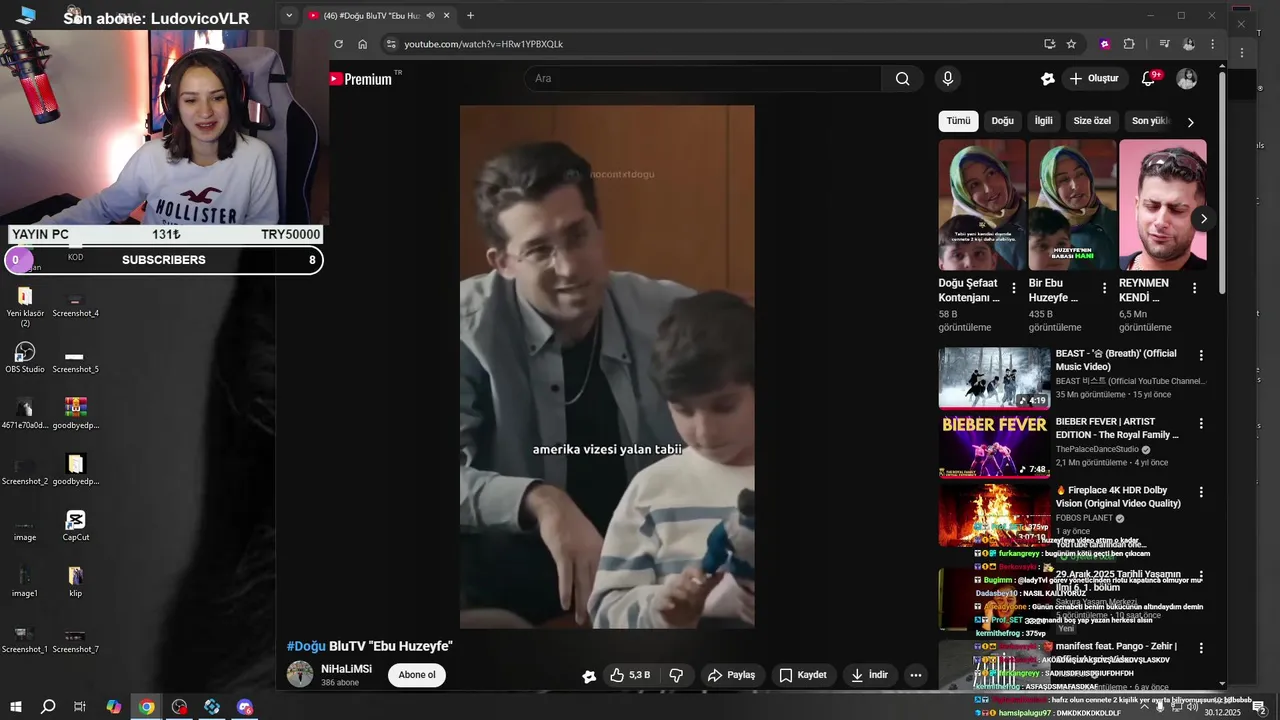
Task: Open the Chrome tab search dropdown
Action: [289, 15]
